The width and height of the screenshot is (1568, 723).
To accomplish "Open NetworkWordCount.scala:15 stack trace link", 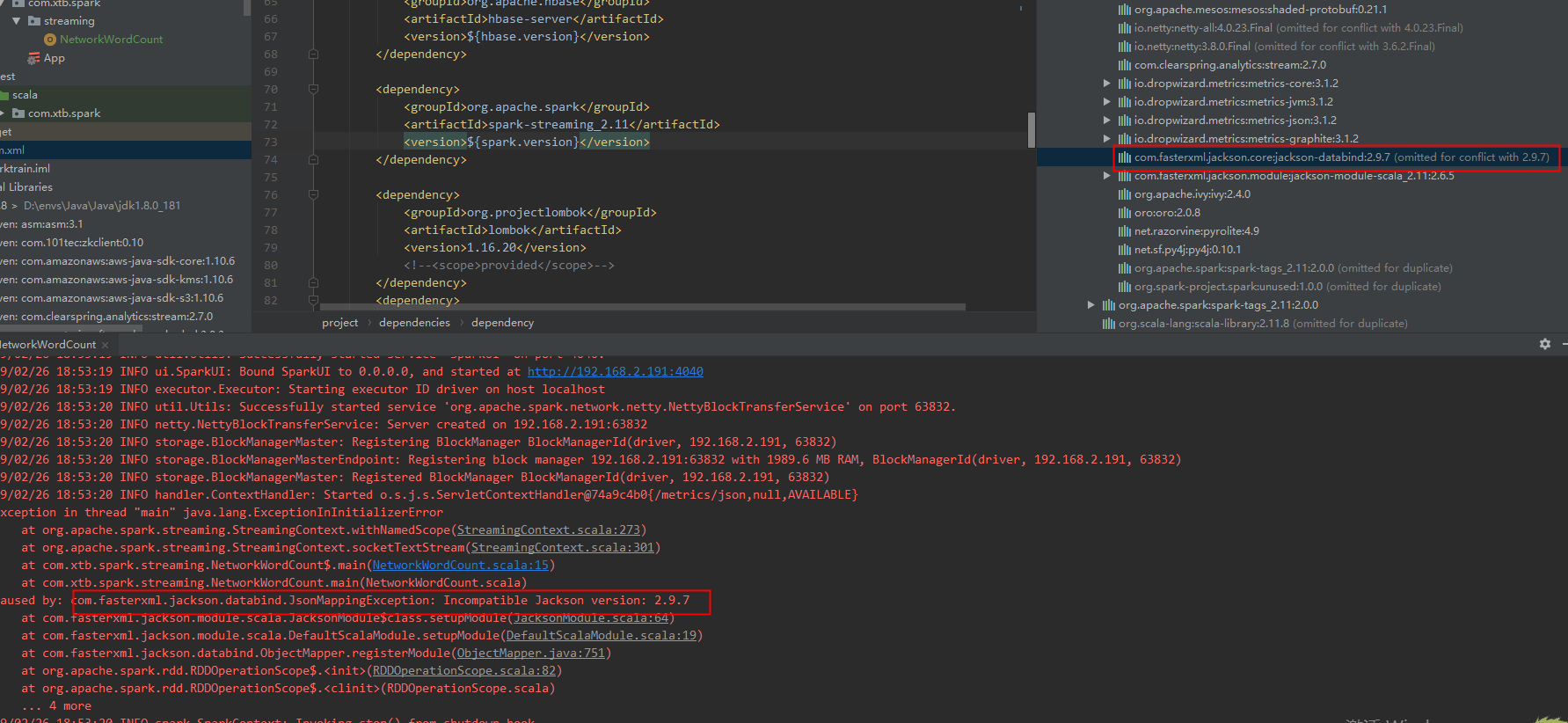I will pyautogui.click(x=460, y=566).
